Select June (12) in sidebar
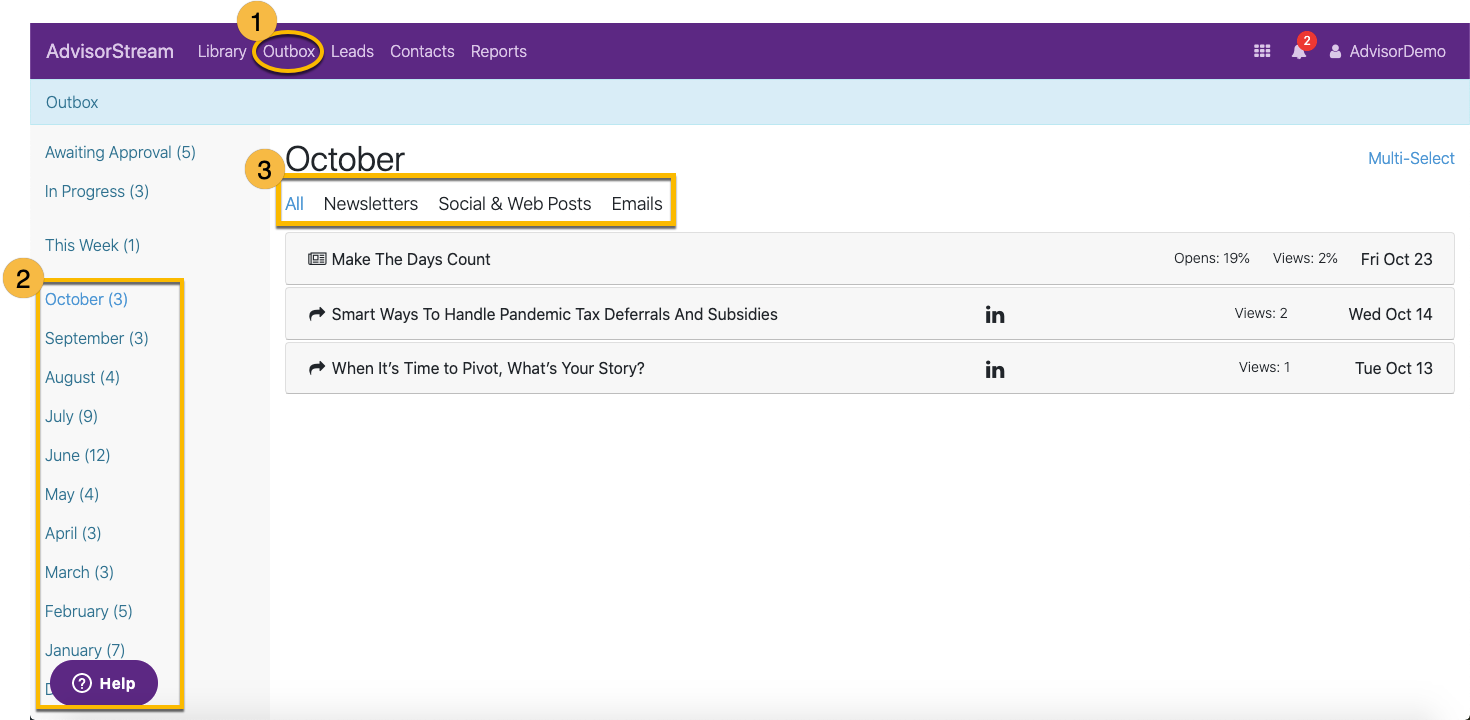The width and height of the screenshot is (1470, 720). click(x=77, y=455)
